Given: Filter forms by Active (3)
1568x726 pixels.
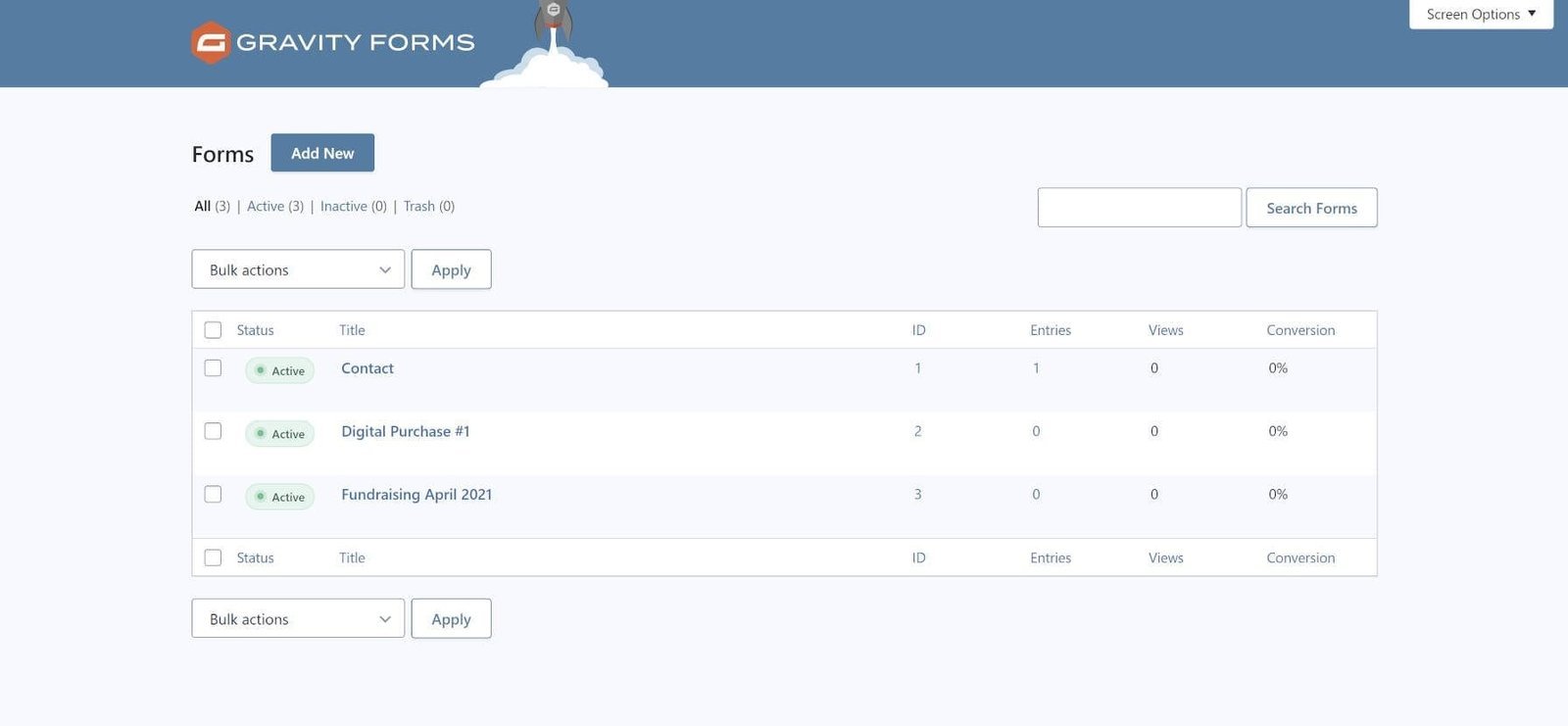Looking at the screenshot, I should tap(274, 206).
